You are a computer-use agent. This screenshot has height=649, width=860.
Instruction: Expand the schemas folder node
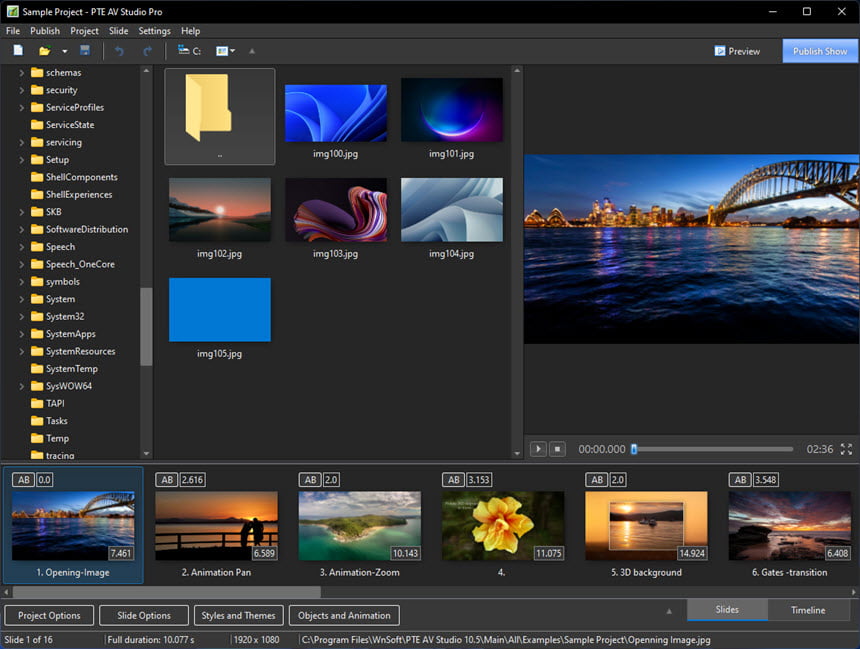pos(21,72)
